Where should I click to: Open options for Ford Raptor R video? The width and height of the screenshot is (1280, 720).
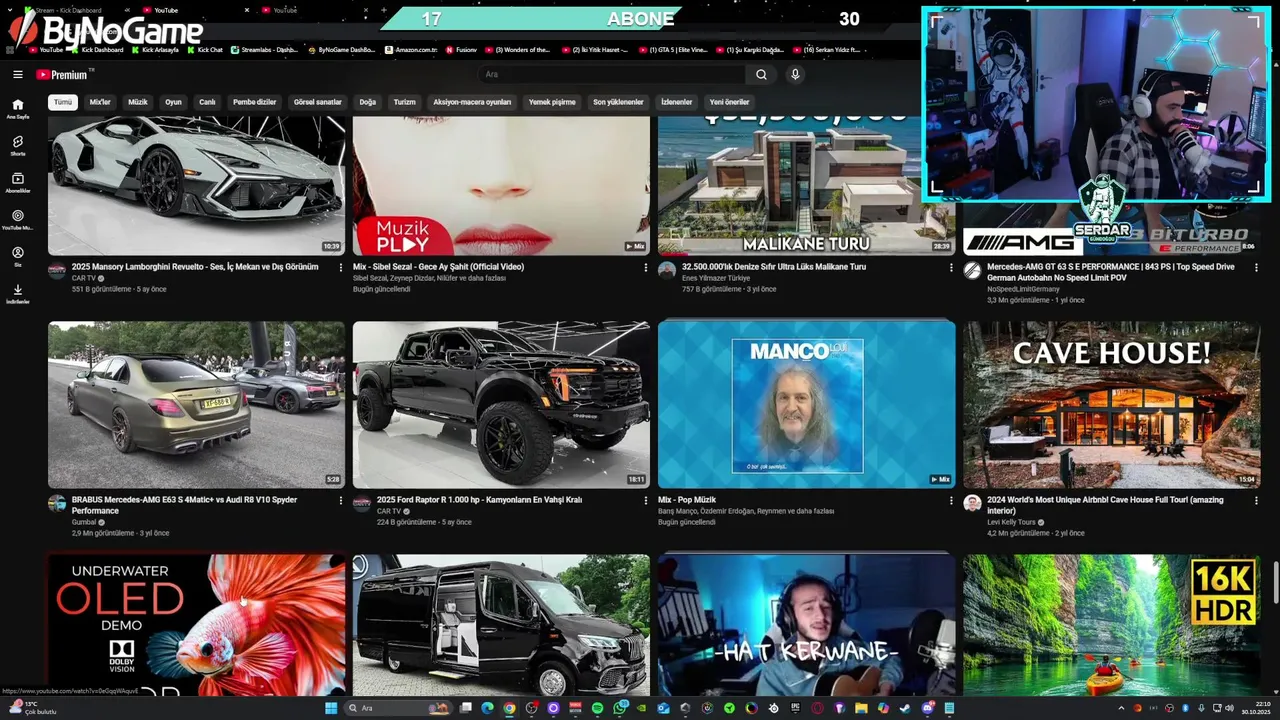click(x=645, y=501)
